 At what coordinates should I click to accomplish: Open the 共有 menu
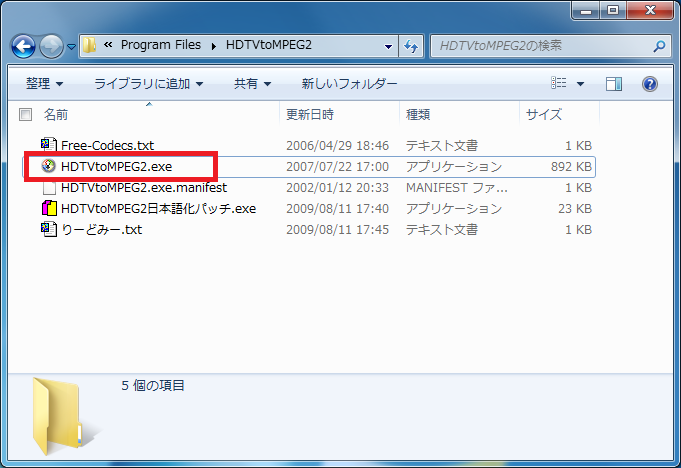(252, 84)
